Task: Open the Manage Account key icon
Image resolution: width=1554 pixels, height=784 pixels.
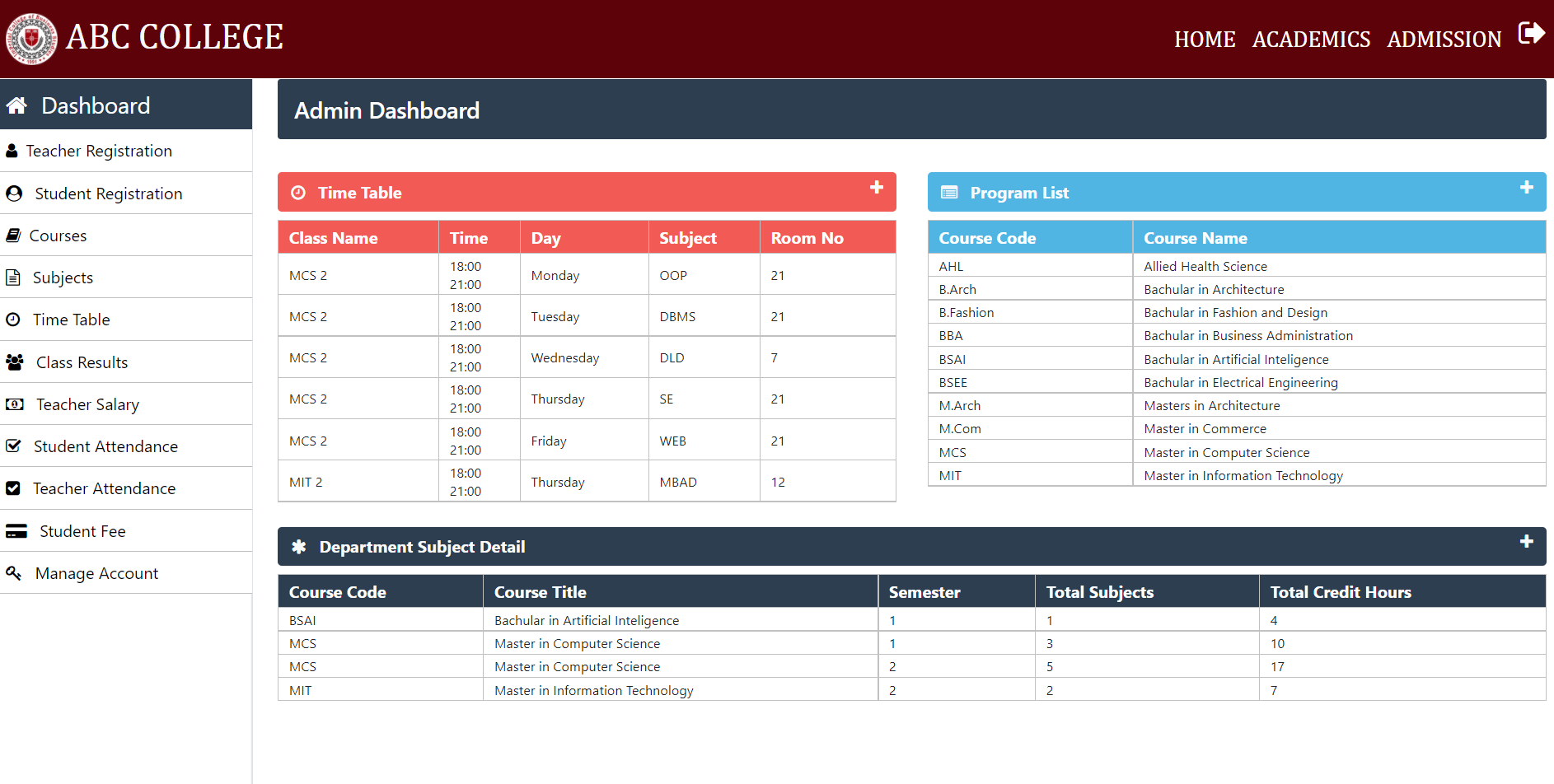Action: click(x=14, y=572)
